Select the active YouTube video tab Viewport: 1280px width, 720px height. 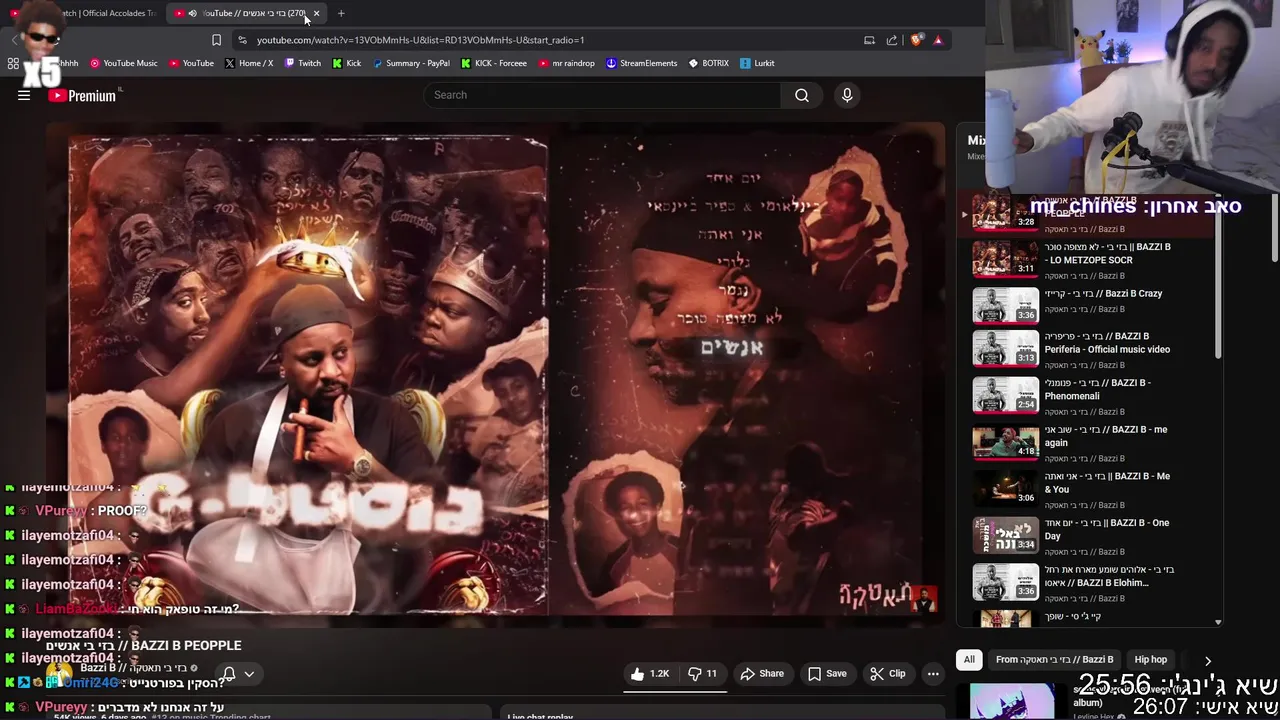(247, 13)
